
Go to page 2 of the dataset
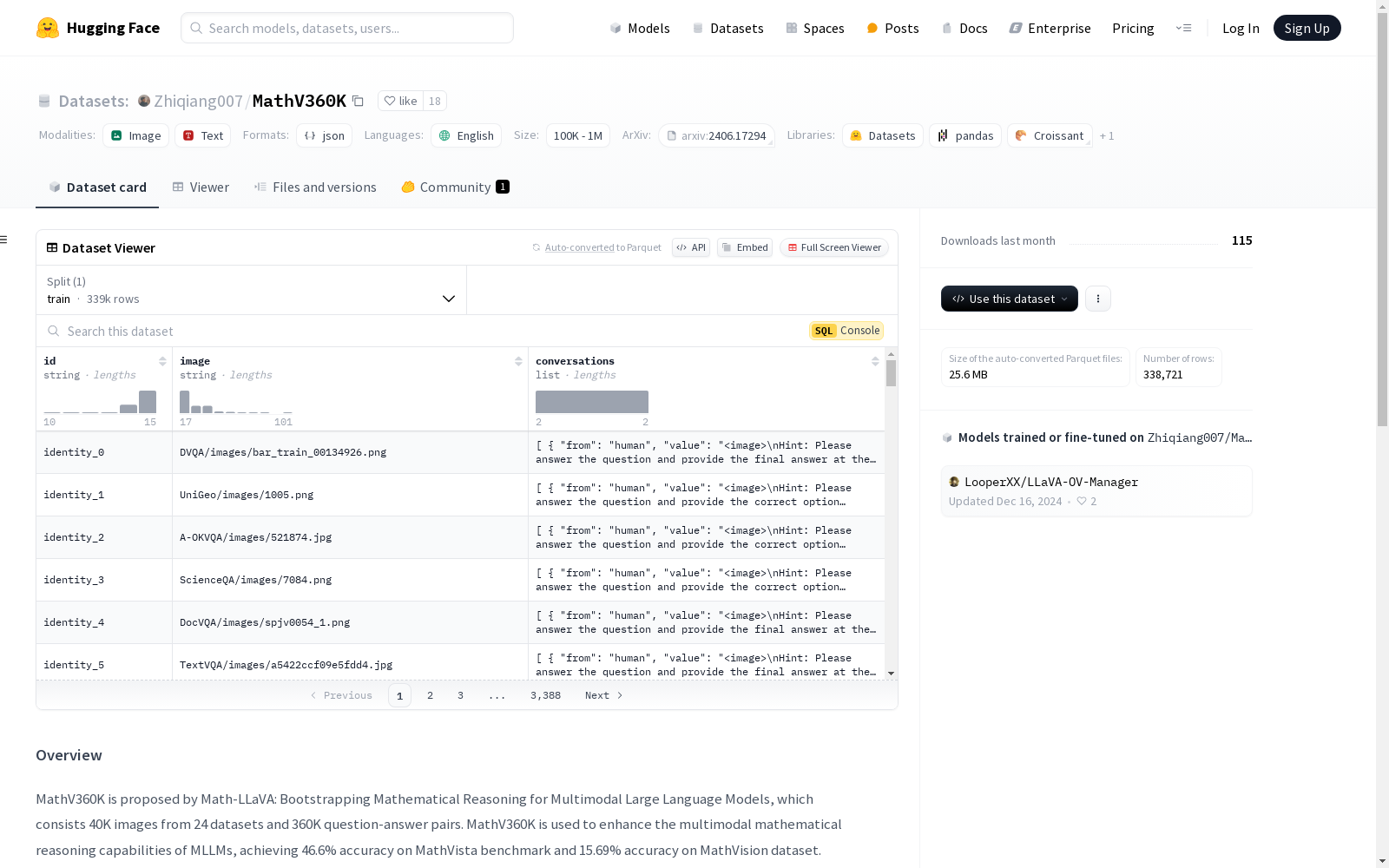[430, 695]
